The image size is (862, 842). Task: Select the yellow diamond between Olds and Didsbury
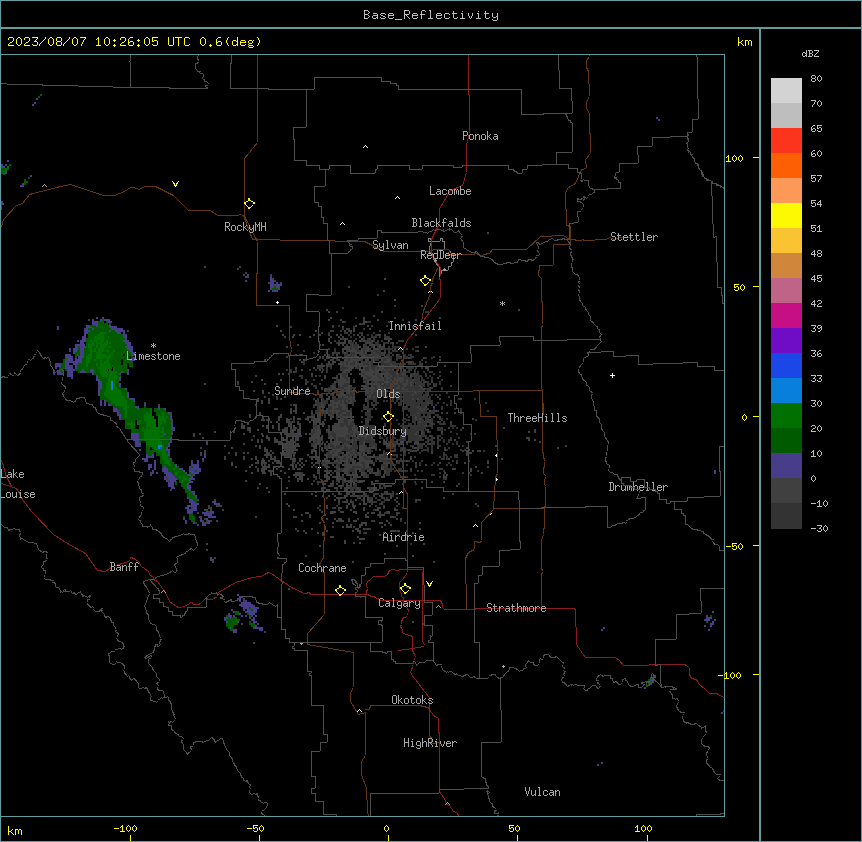(x=388, y=417)
